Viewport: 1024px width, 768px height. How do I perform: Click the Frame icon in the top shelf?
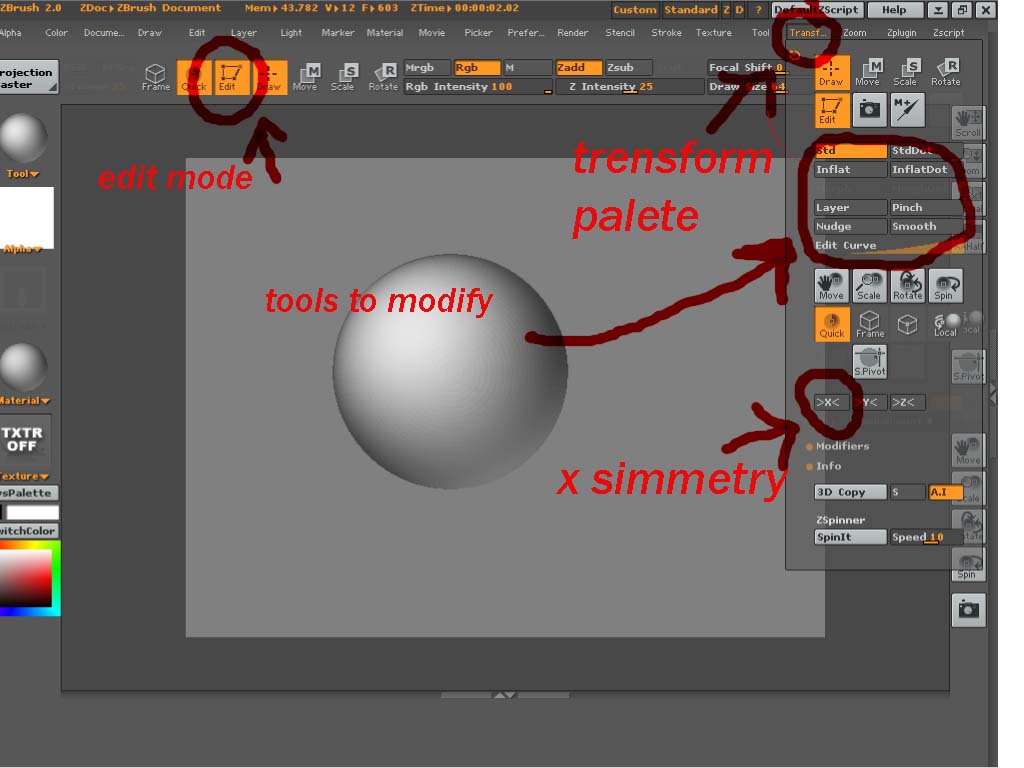(x=155, y=76)
